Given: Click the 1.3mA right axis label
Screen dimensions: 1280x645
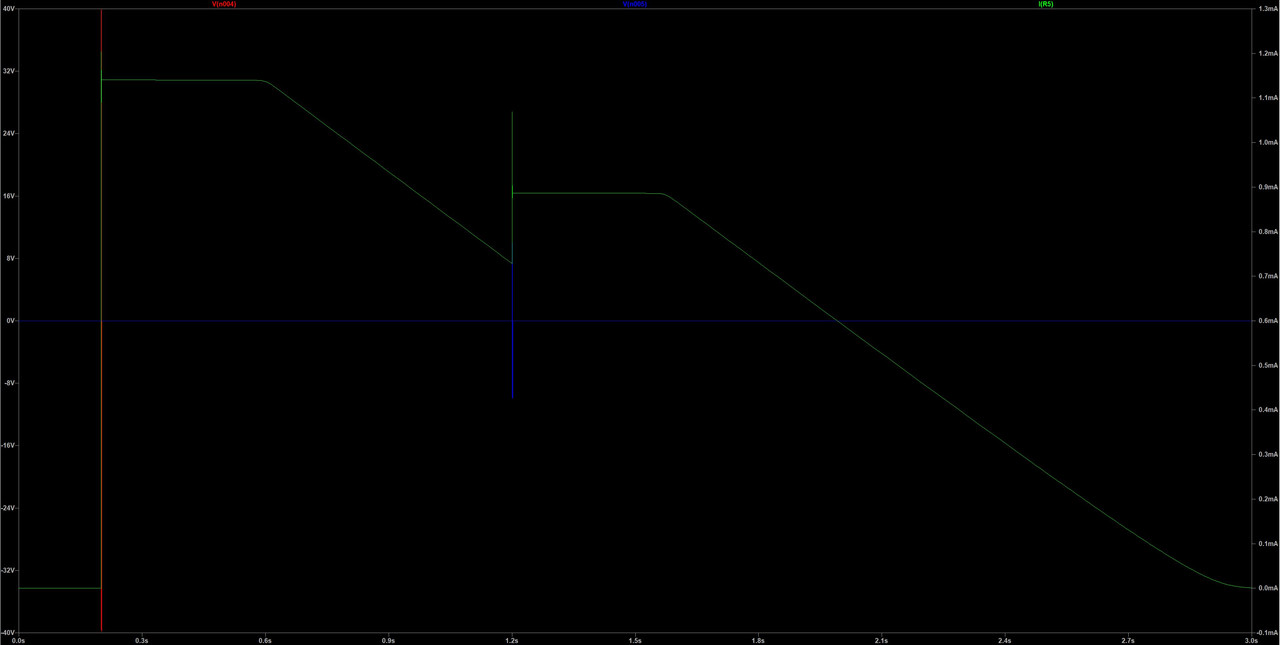Looking at the screenshot, I should (x=1269, y=9).
